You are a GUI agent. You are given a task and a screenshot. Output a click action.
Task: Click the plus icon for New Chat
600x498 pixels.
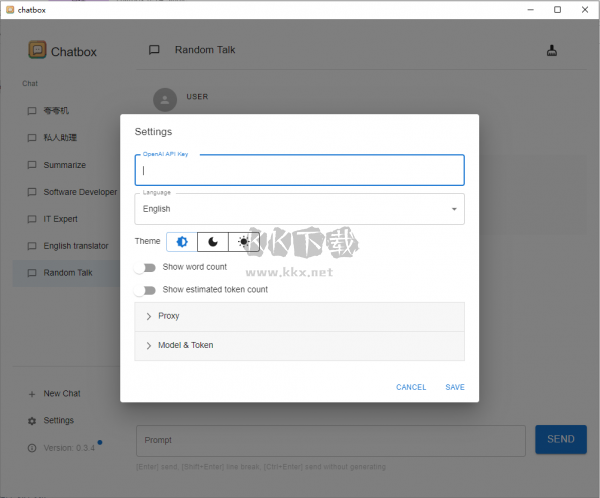32,394
